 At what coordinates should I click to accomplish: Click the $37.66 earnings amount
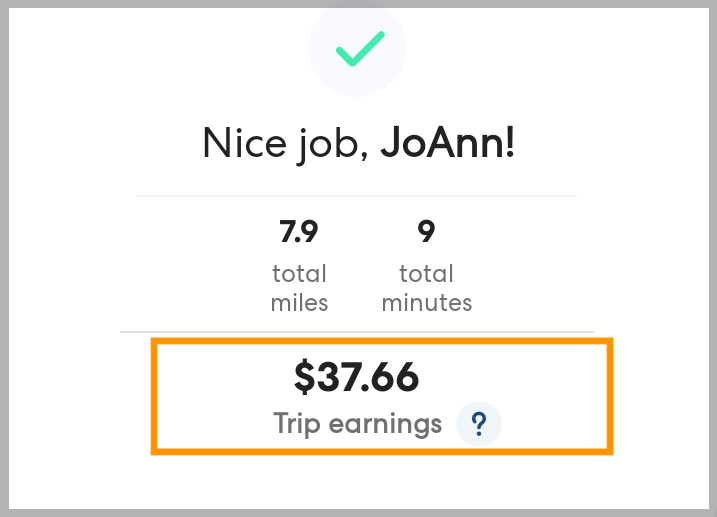pos(356,377)
